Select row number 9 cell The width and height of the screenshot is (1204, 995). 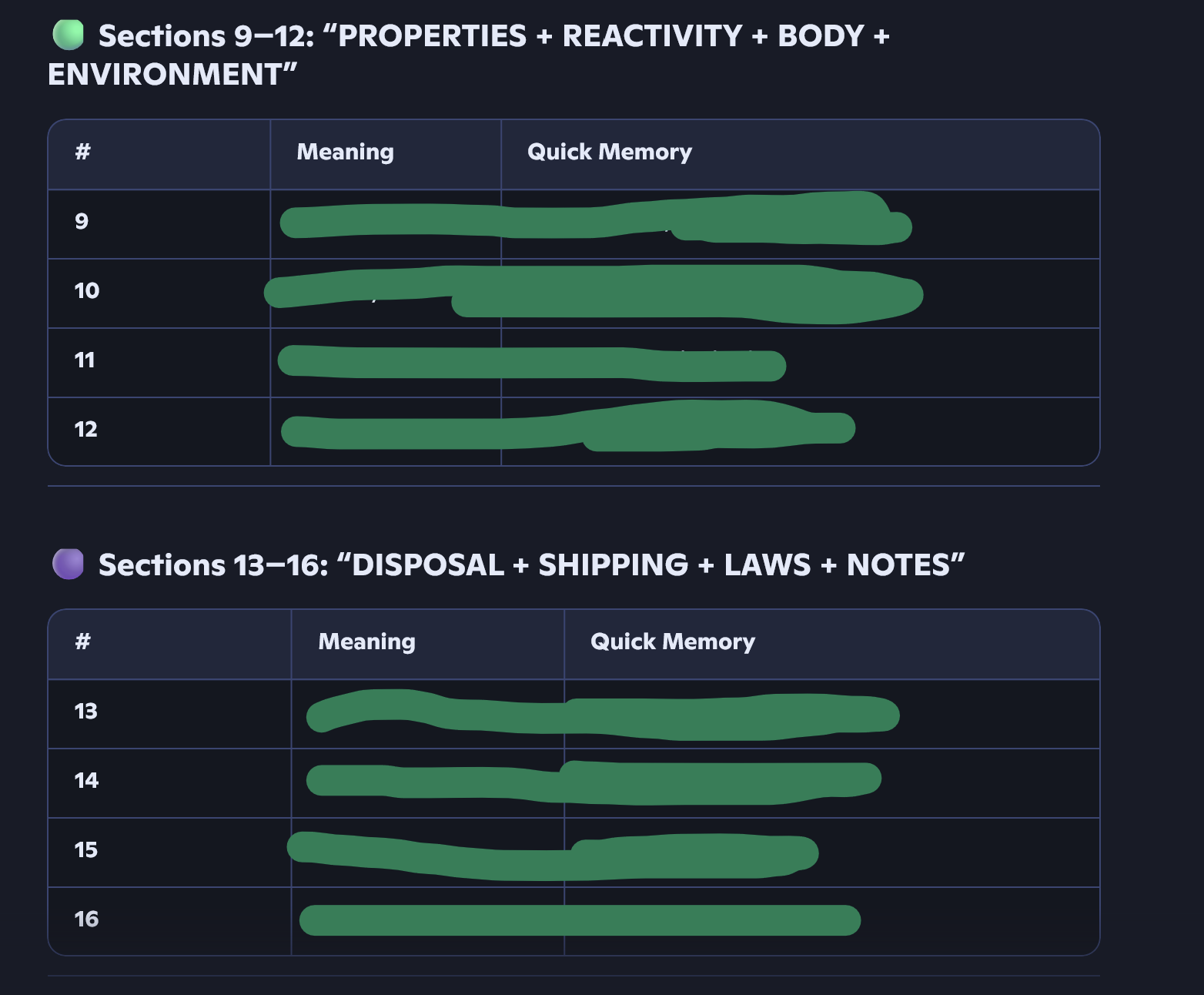tap(82, 222)
